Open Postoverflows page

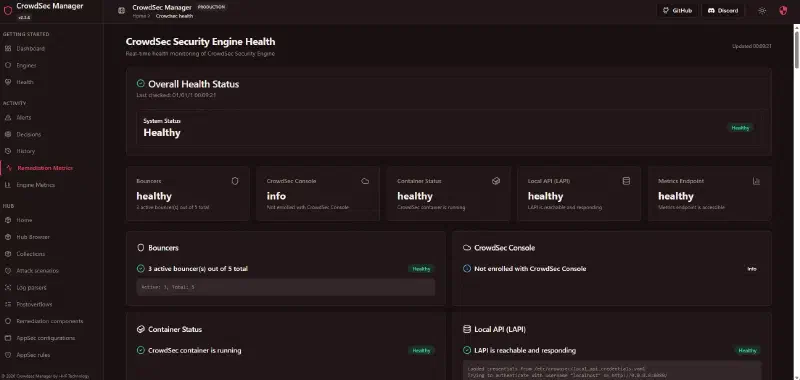tap(34, 304)
